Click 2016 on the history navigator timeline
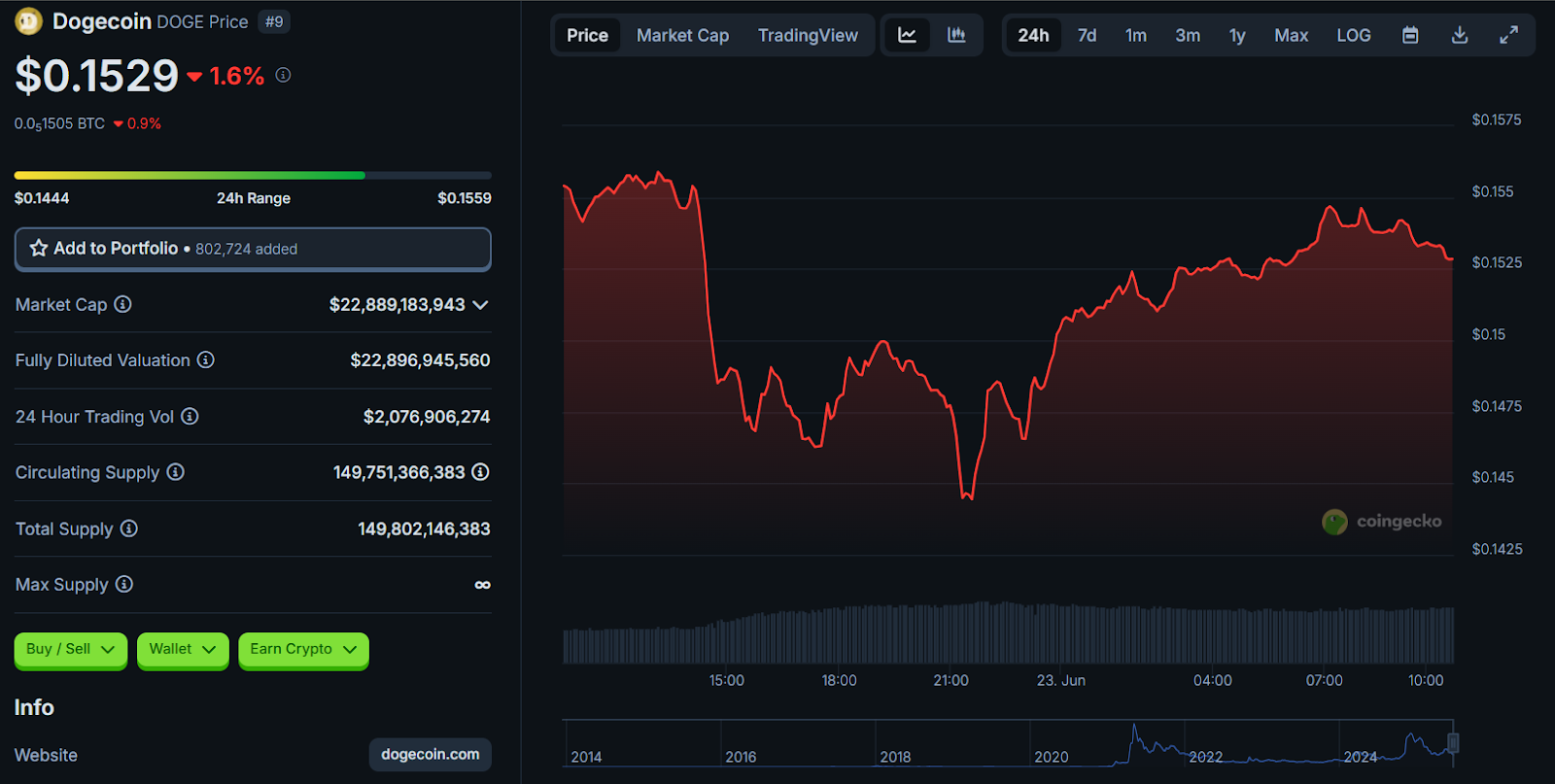 point(741,757)
